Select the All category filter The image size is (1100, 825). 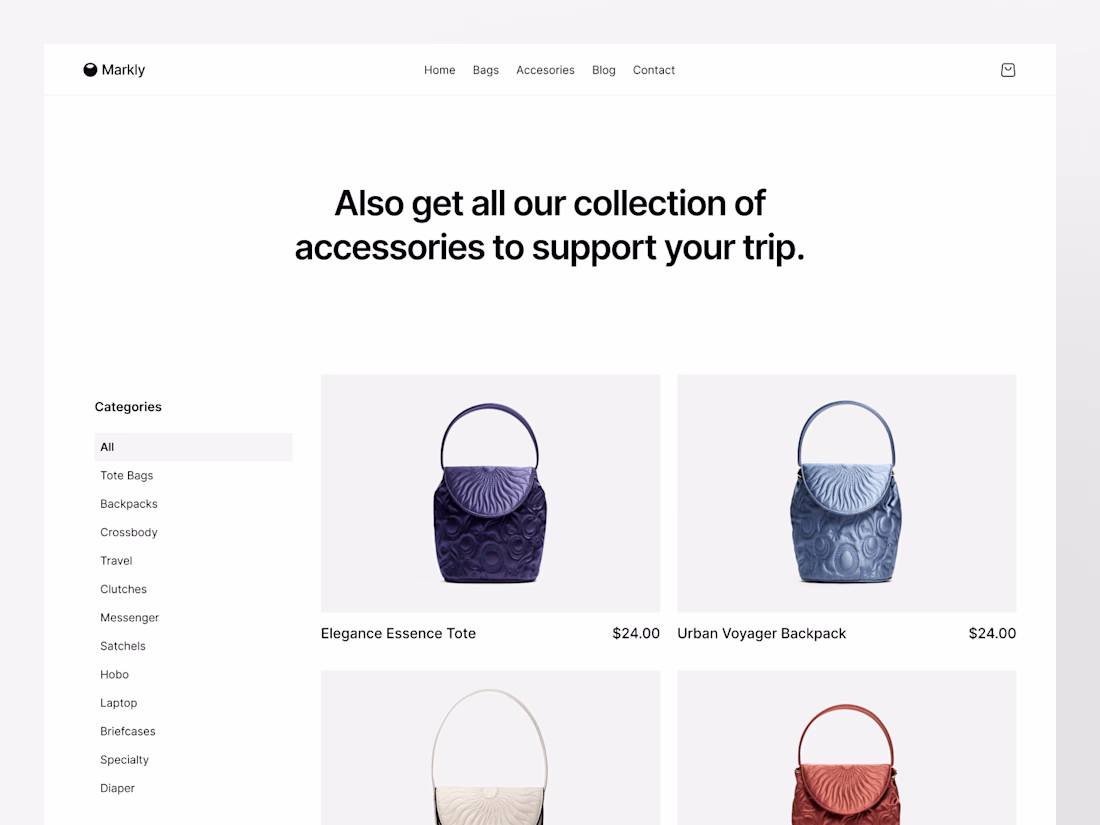tap(194, 447)
